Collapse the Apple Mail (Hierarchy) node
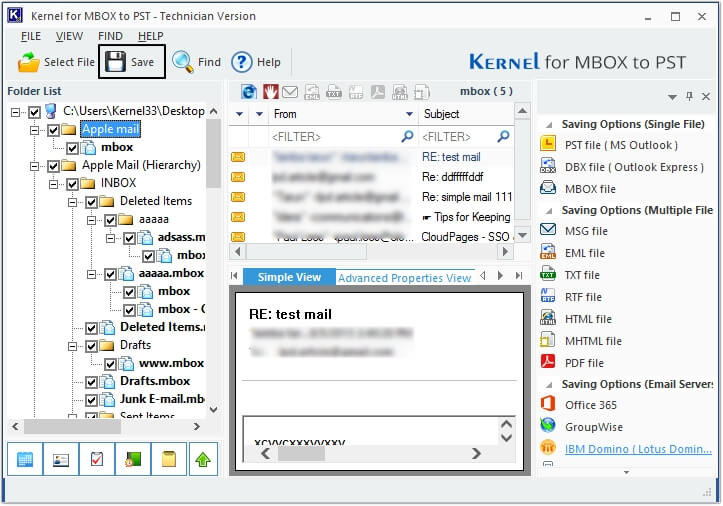This screenshot has width=723, height=506. pos(35,166)
